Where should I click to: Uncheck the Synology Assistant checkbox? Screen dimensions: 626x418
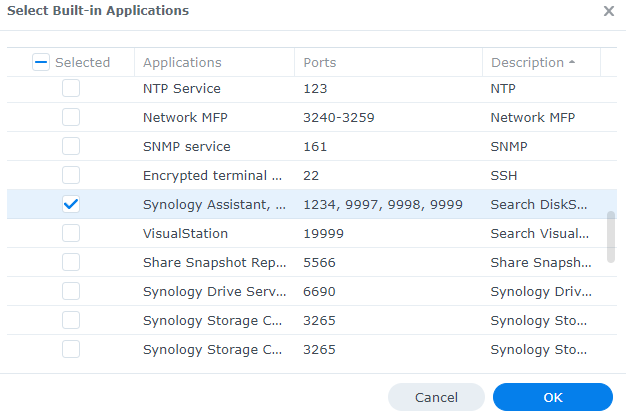[71, 204]
